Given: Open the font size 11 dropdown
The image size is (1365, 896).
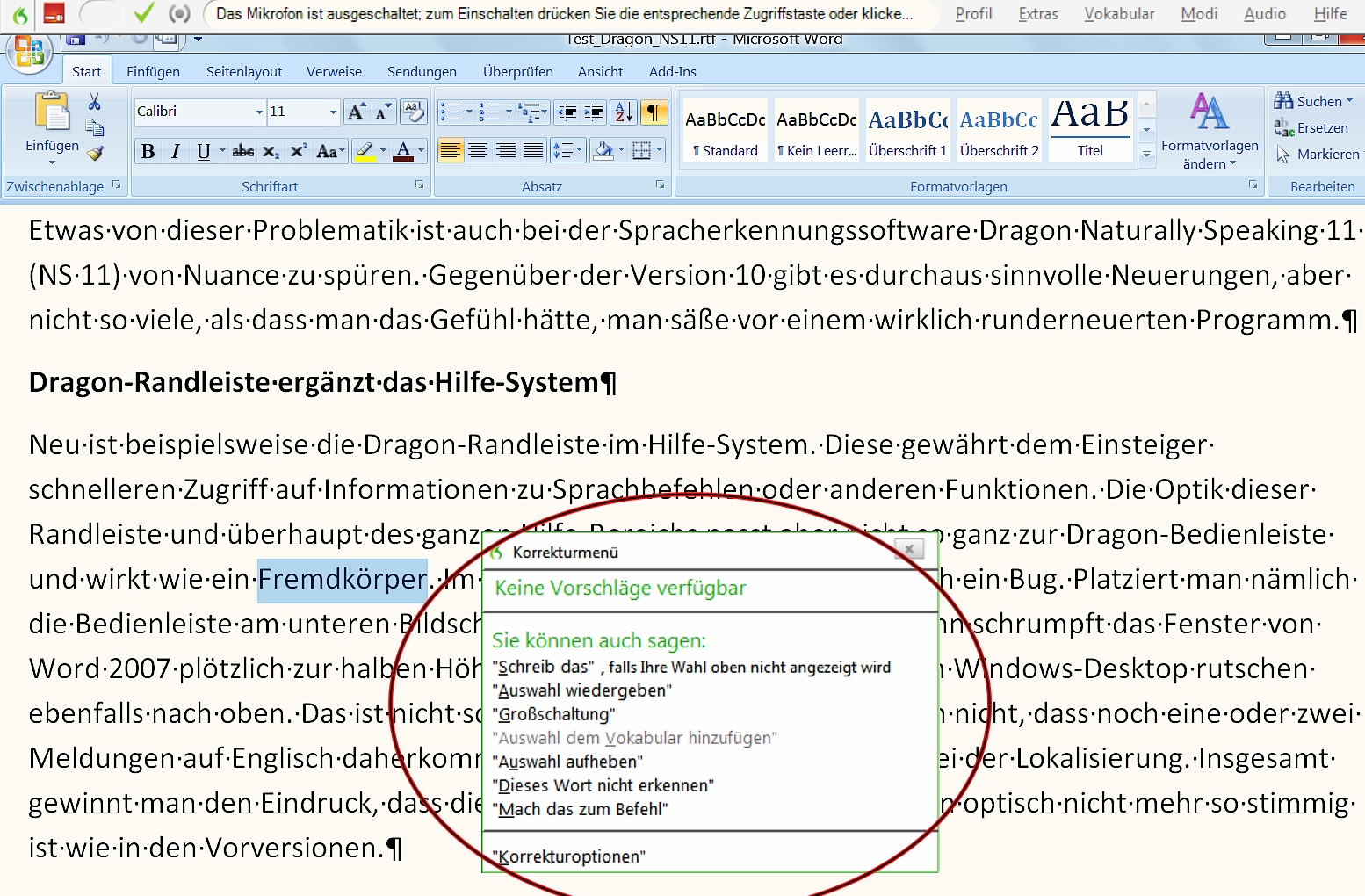Looking at the screenshot, I should point(333,112).
